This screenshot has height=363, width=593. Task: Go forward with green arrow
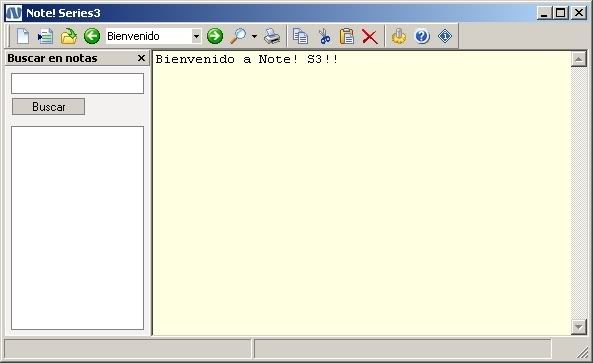(x=215, y=36)
